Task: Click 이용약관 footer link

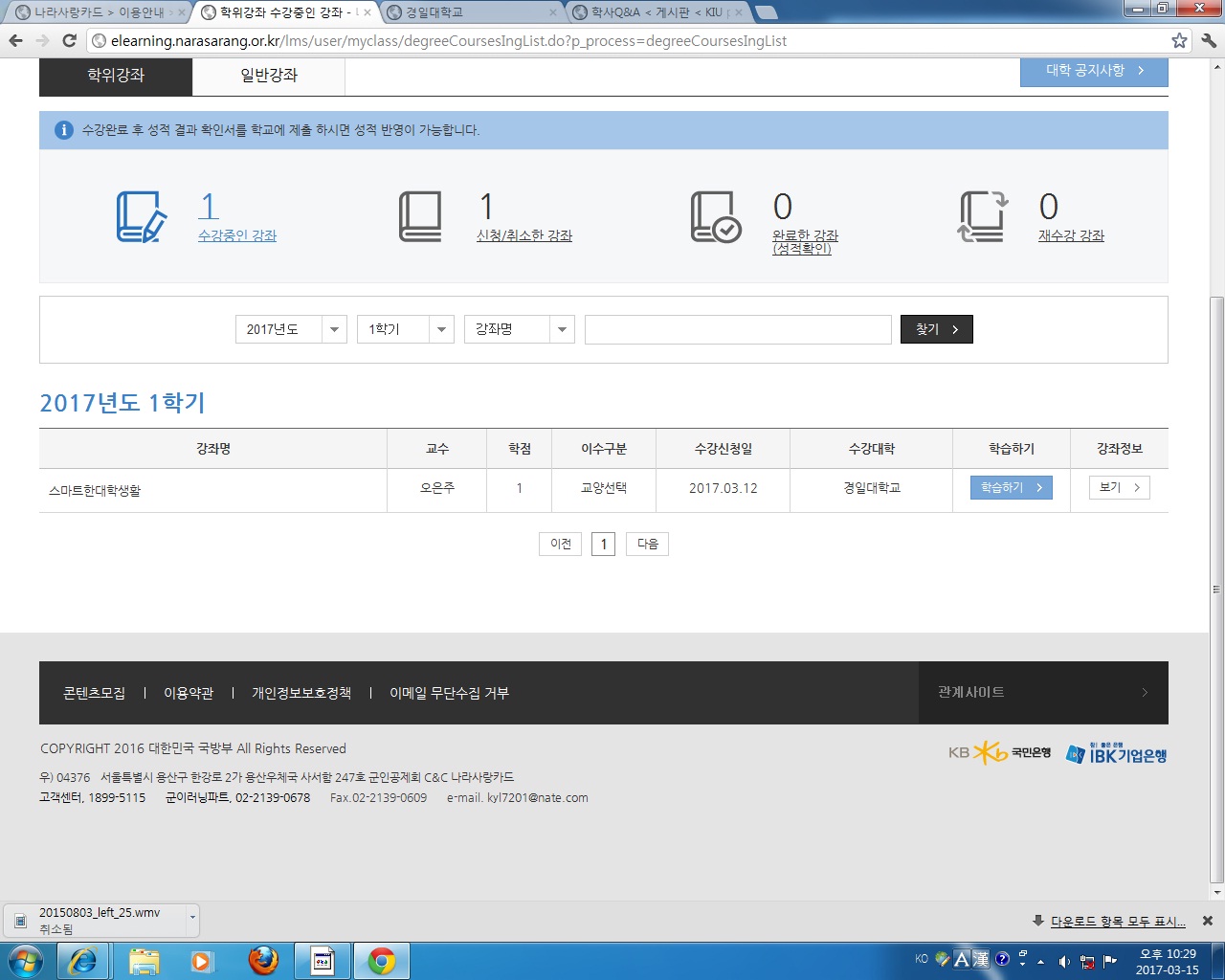Action: point(189,693)
